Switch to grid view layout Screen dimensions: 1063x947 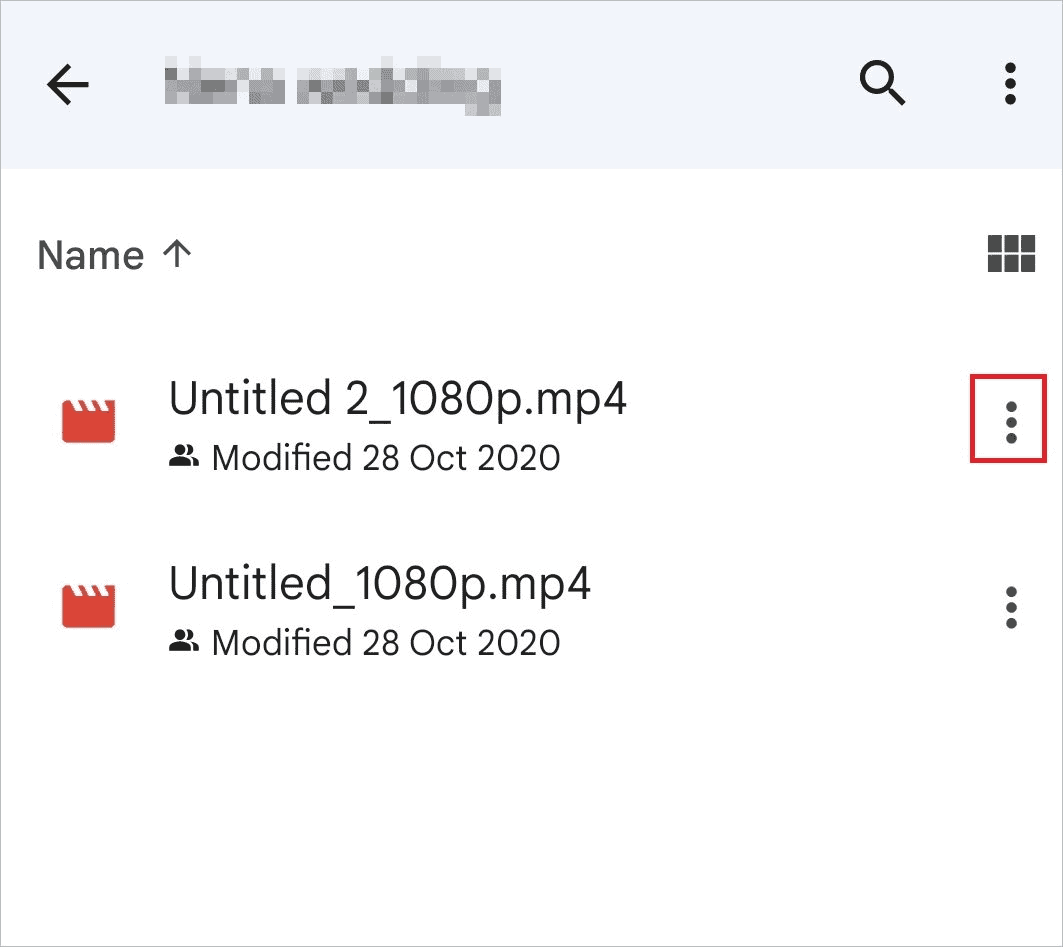click(x=1010, y=254)
